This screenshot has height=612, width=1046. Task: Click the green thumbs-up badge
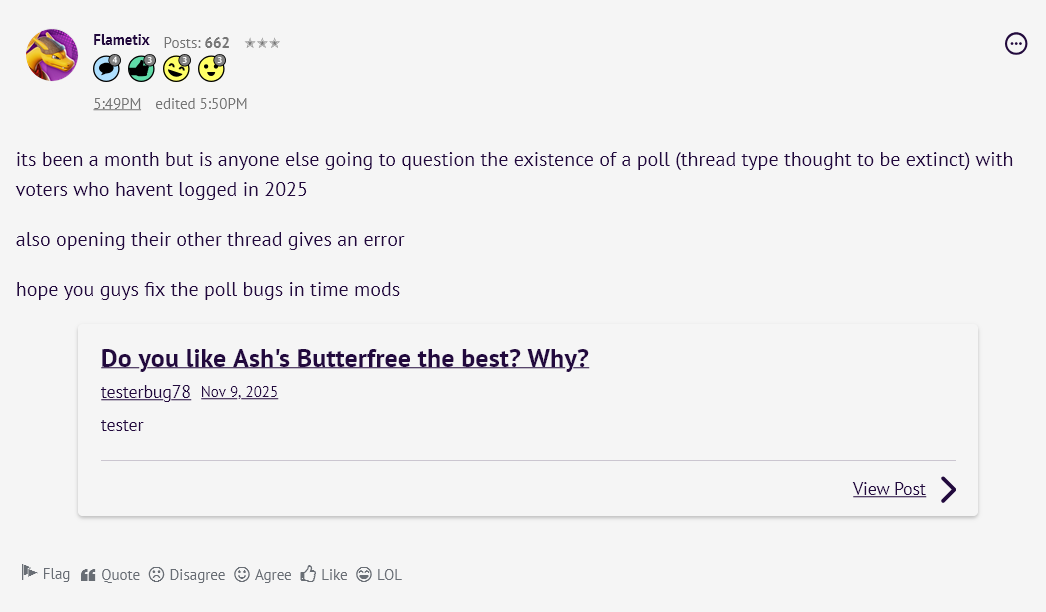coord(141,68)
